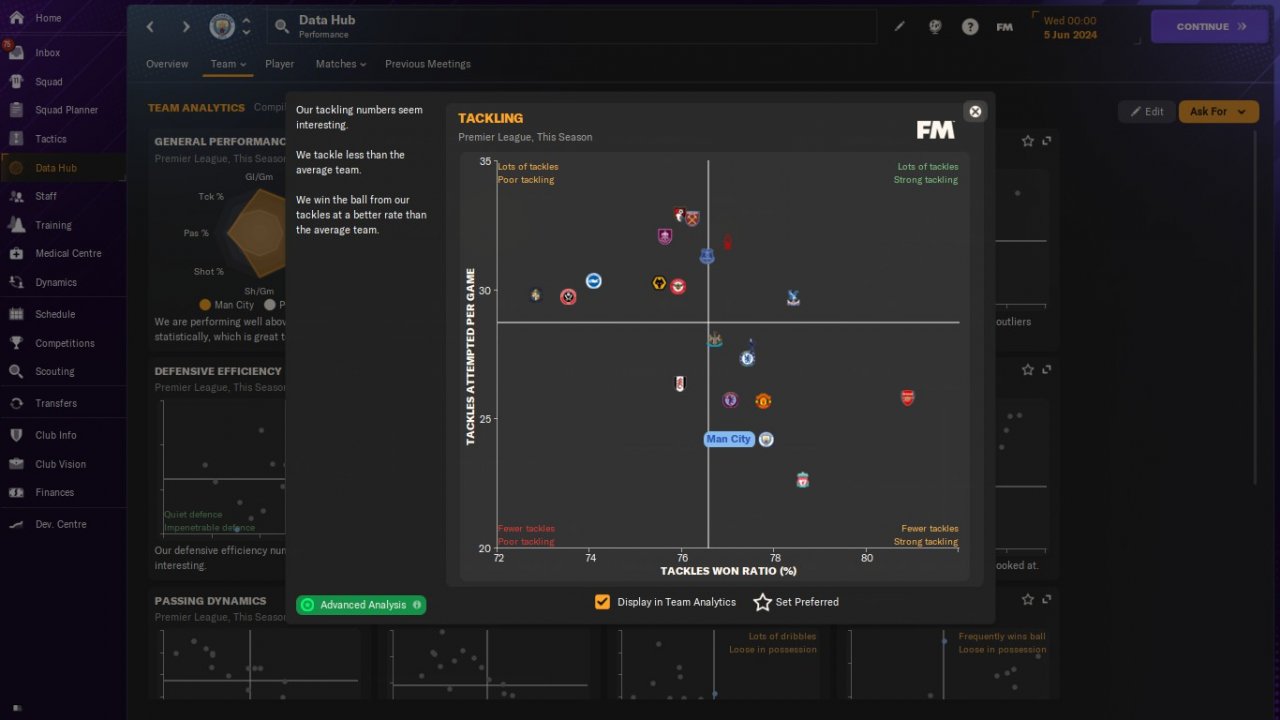Go back with the left arrow

pos(151,27)
